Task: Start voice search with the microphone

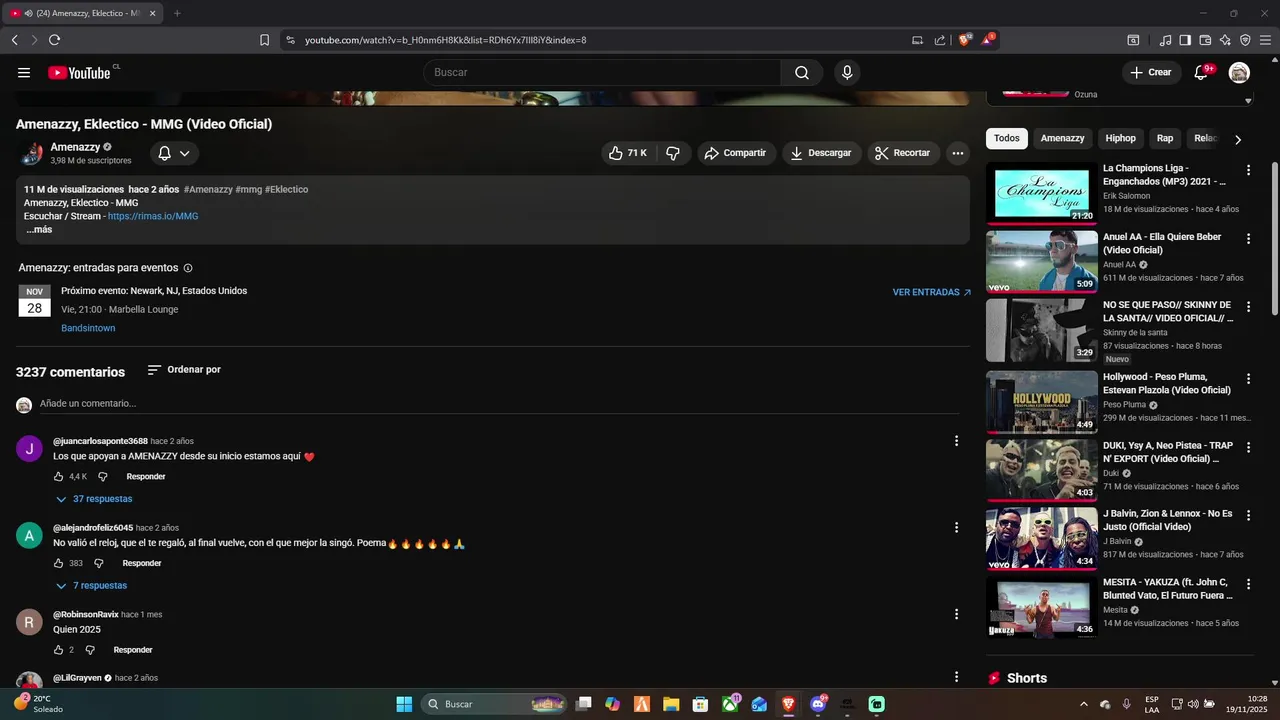Action: point(847,72)
